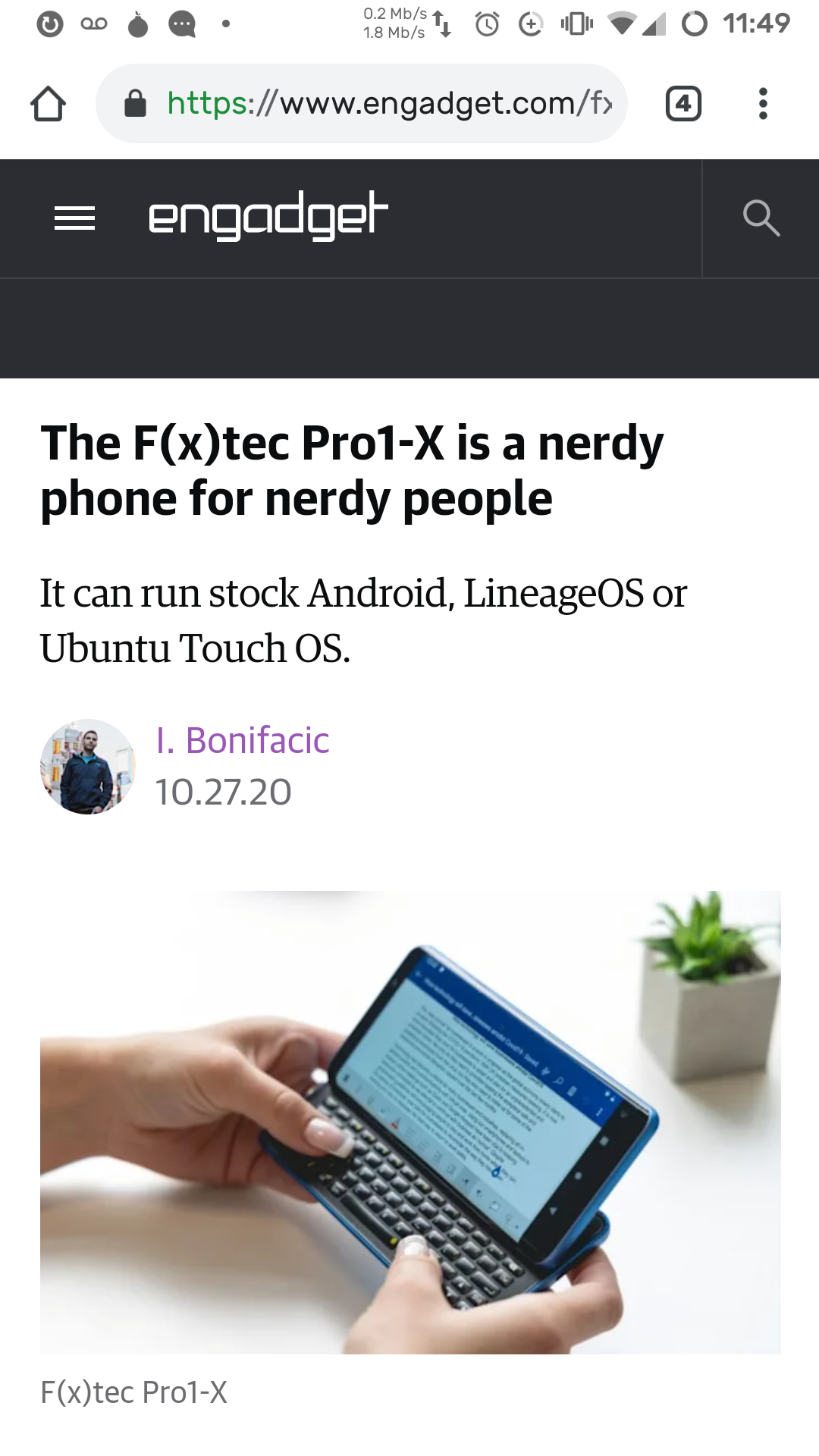The width and height of the screenshot is (819, 1456).
Task: Open the Engadget hamburger menu
Action: coord(74,218)
